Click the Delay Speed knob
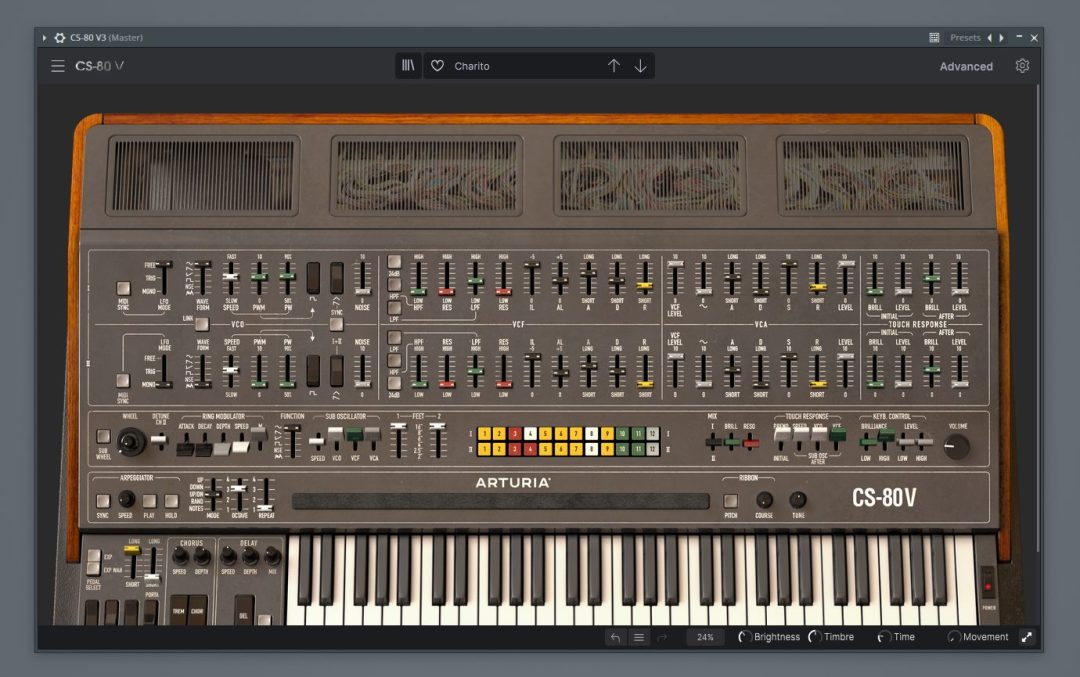The image size is (1080, 677). coord(228,556)
